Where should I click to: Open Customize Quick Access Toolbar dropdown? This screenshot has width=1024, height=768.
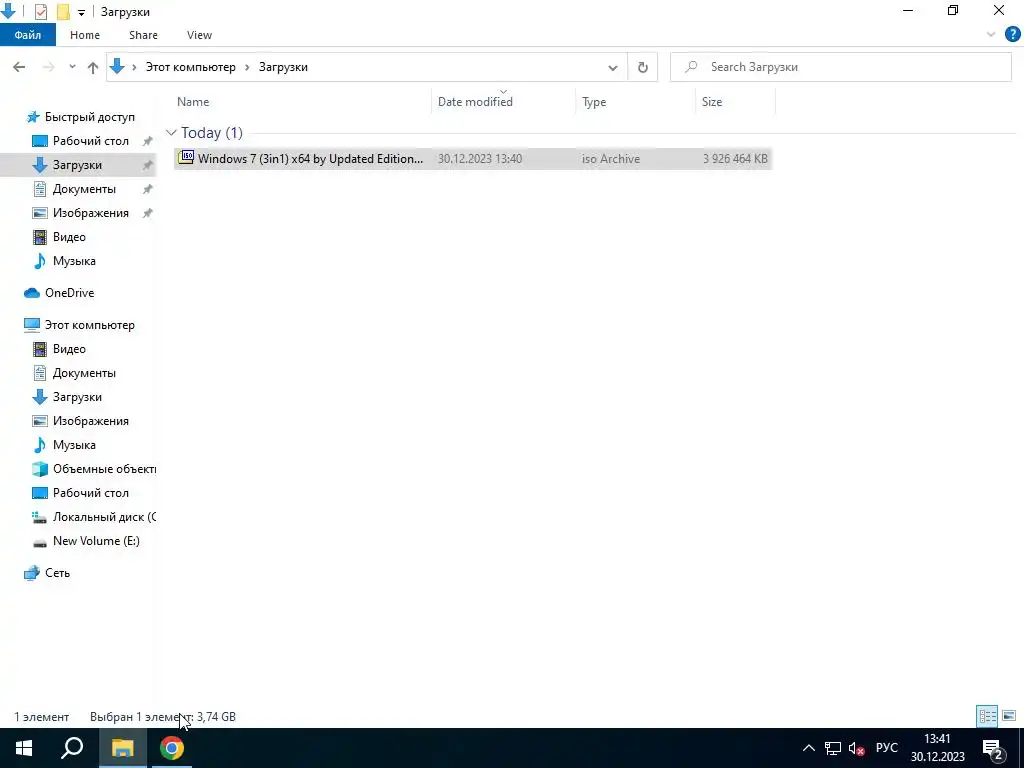click(81, 12)
